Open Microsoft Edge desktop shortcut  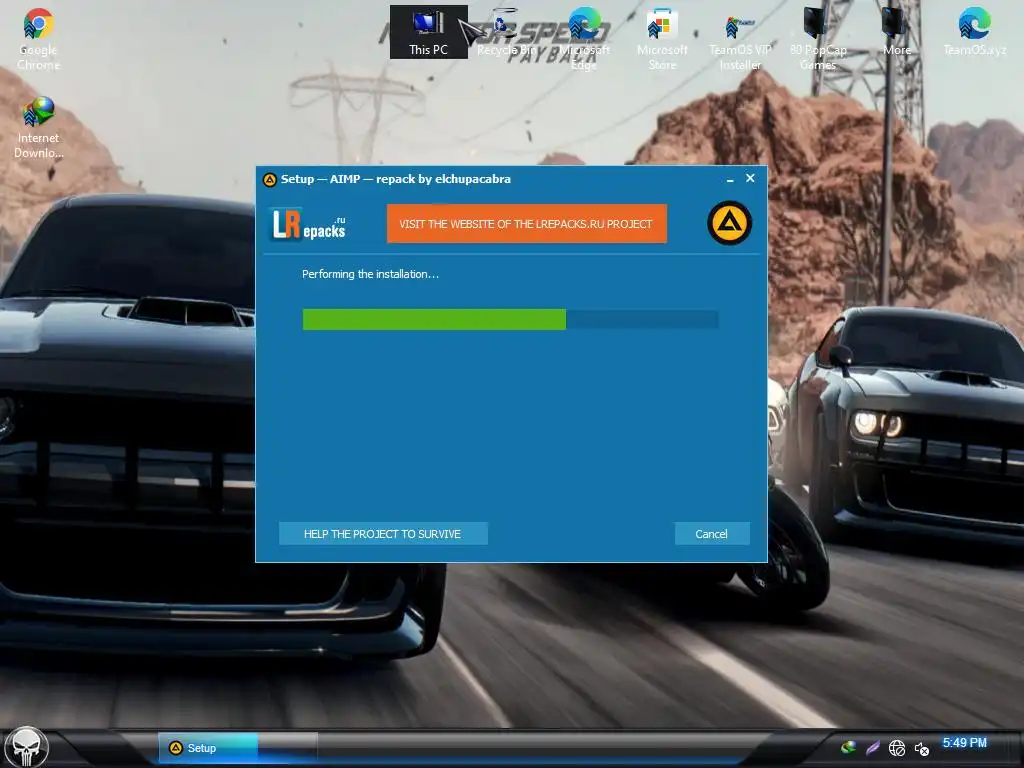[x=584, y=39]
